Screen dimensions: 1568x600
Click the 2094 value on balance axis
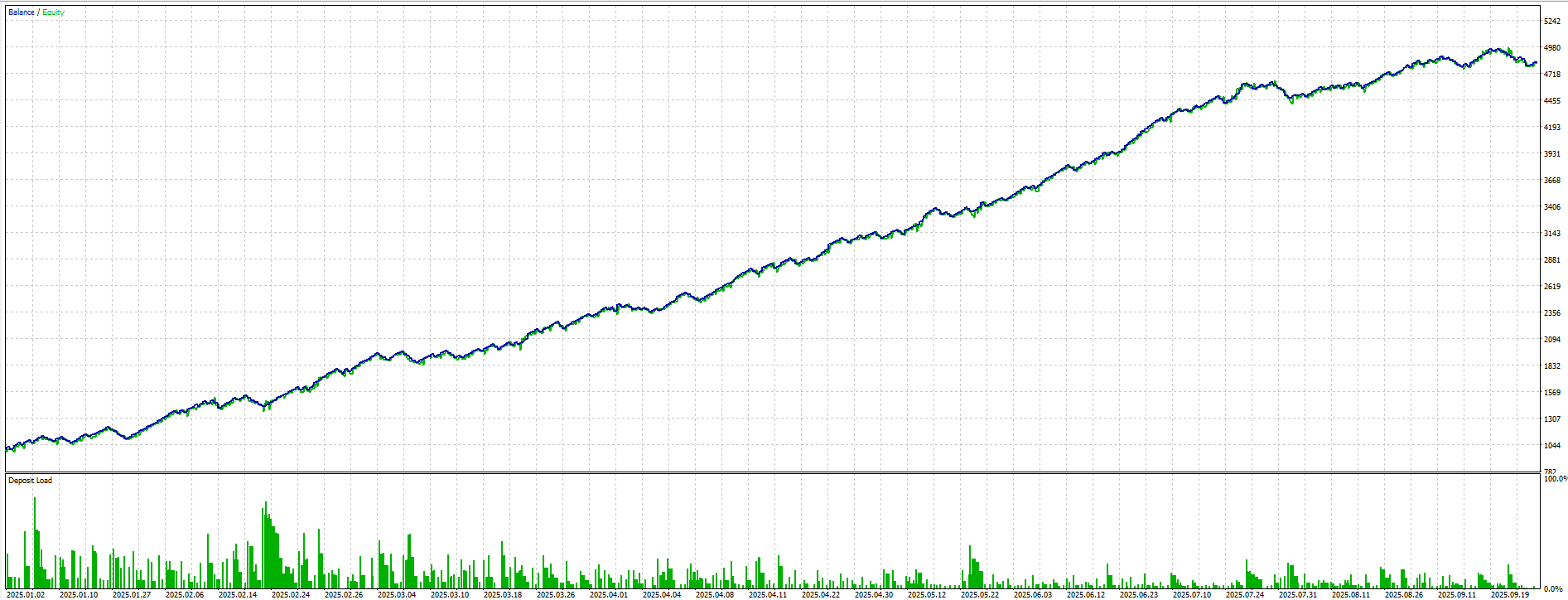pyautogui.click(x=1551, y=340)
